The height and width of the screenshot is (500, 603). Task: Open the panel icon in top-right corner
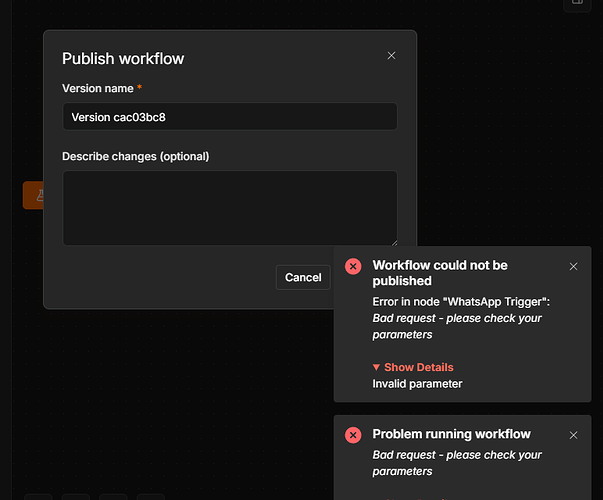(577, 4)
